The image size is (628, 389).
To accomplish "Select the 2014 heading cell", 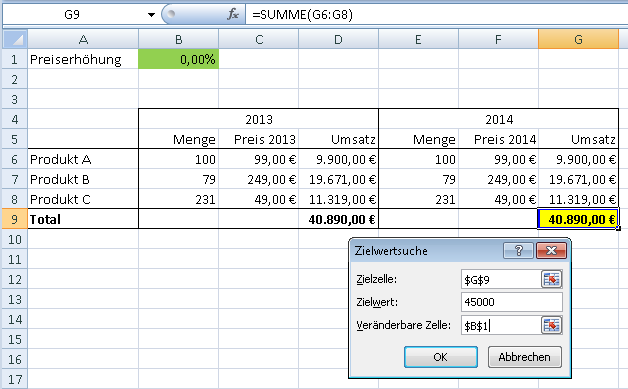I will pyautogui.click(x=499, y=119).
